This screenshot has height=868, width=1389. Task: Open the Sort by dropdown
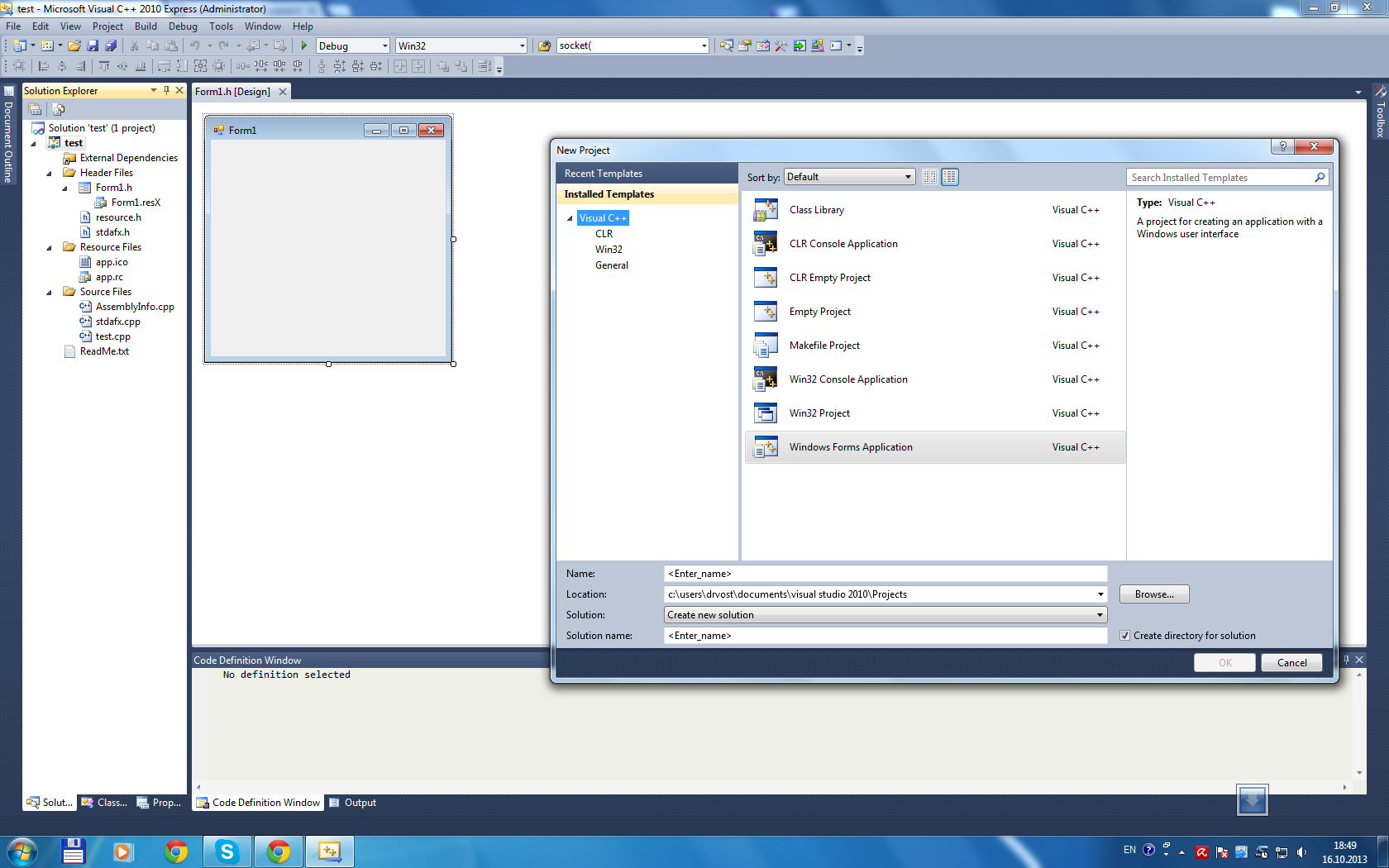849,177
